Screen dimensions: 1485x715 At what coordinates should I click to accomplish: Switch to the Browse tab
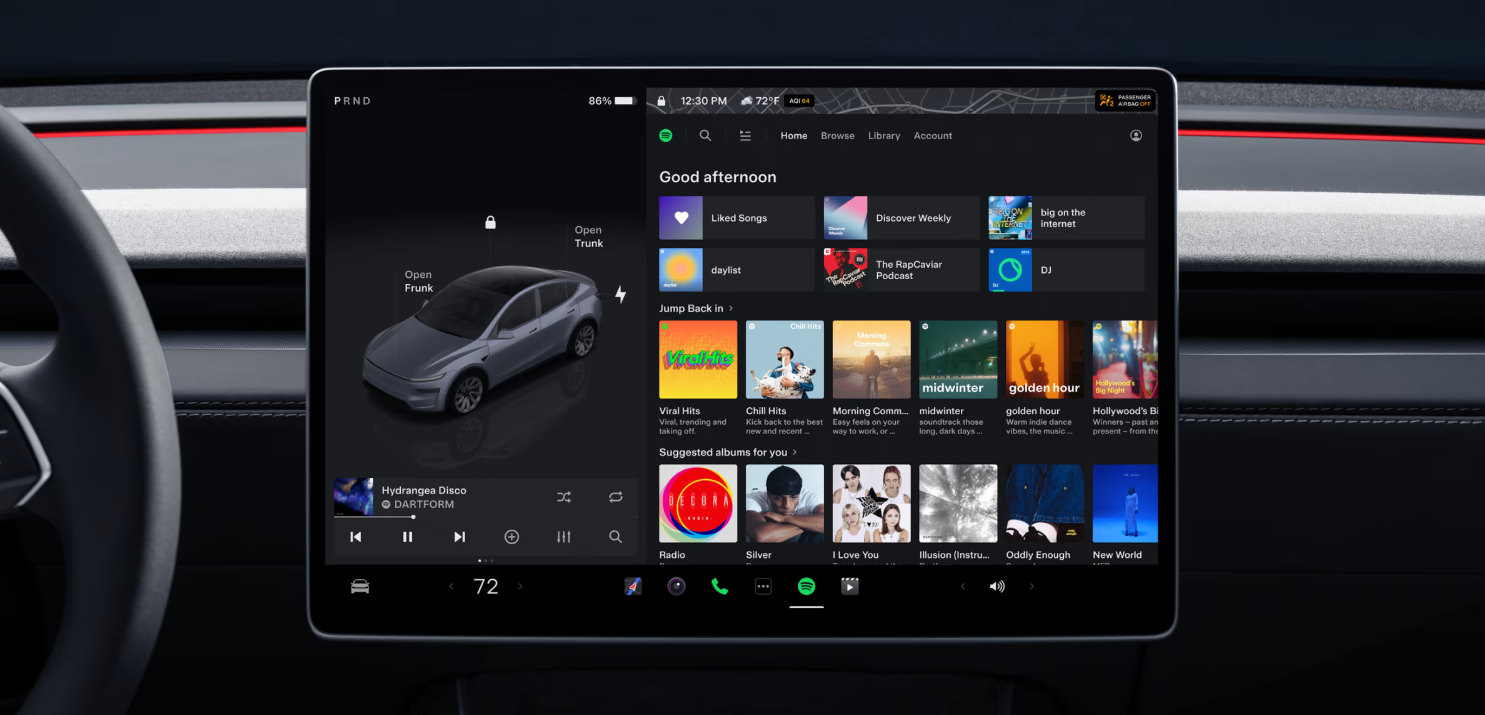(838, 136)
